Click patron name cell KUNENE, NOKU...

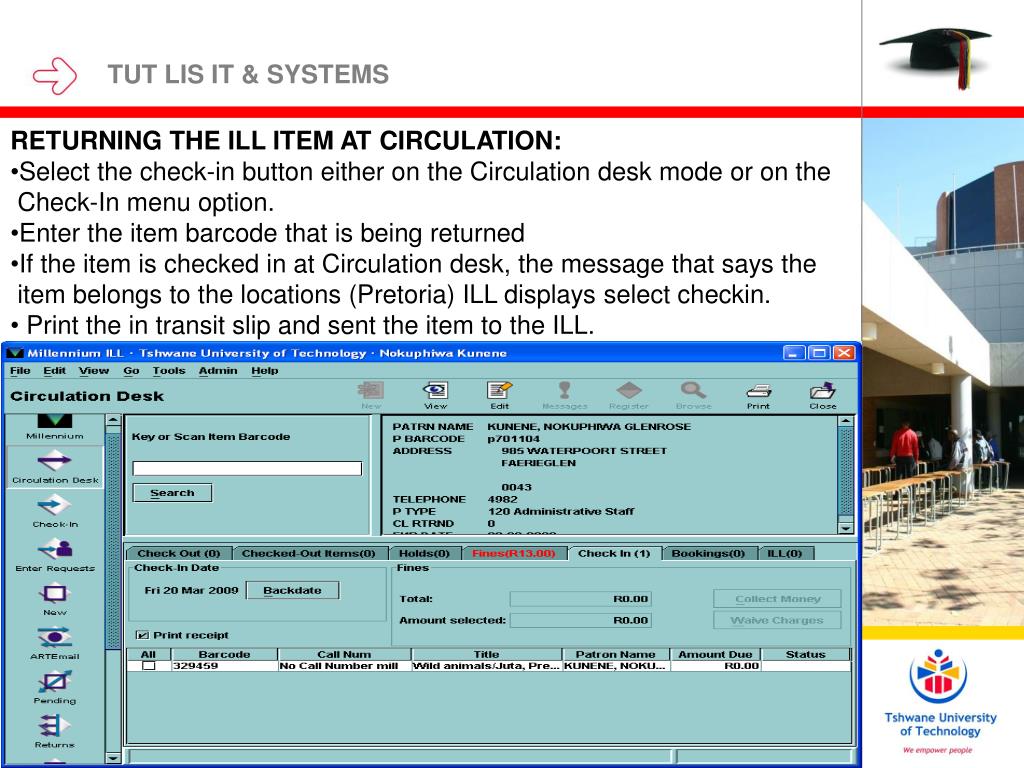click(x=616, y=666)
